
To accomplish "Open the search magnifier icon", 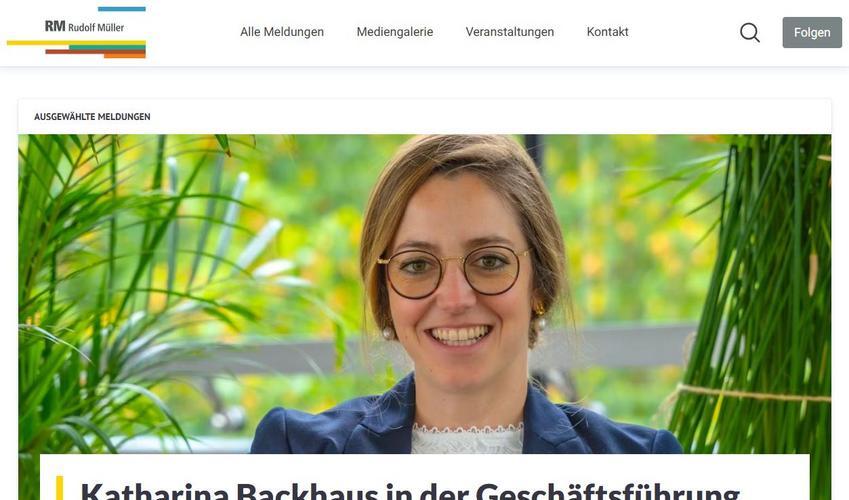I will tap(749, 33).
